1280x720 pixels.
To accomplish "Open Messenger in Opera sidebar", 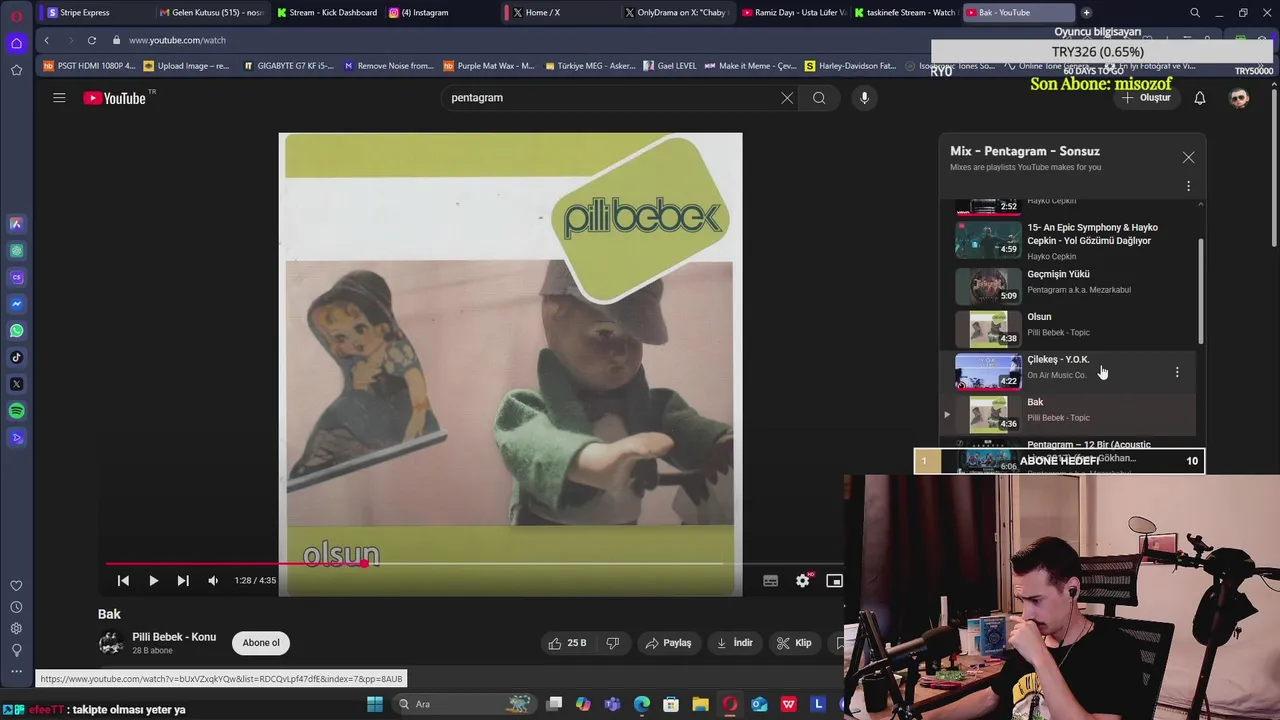I will 16,304.
